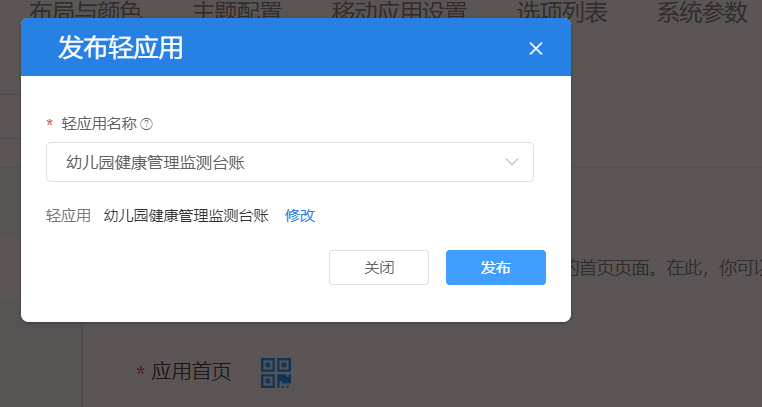Click the 修改 link
Screen dimensions: 762x407
coord(300,216)
